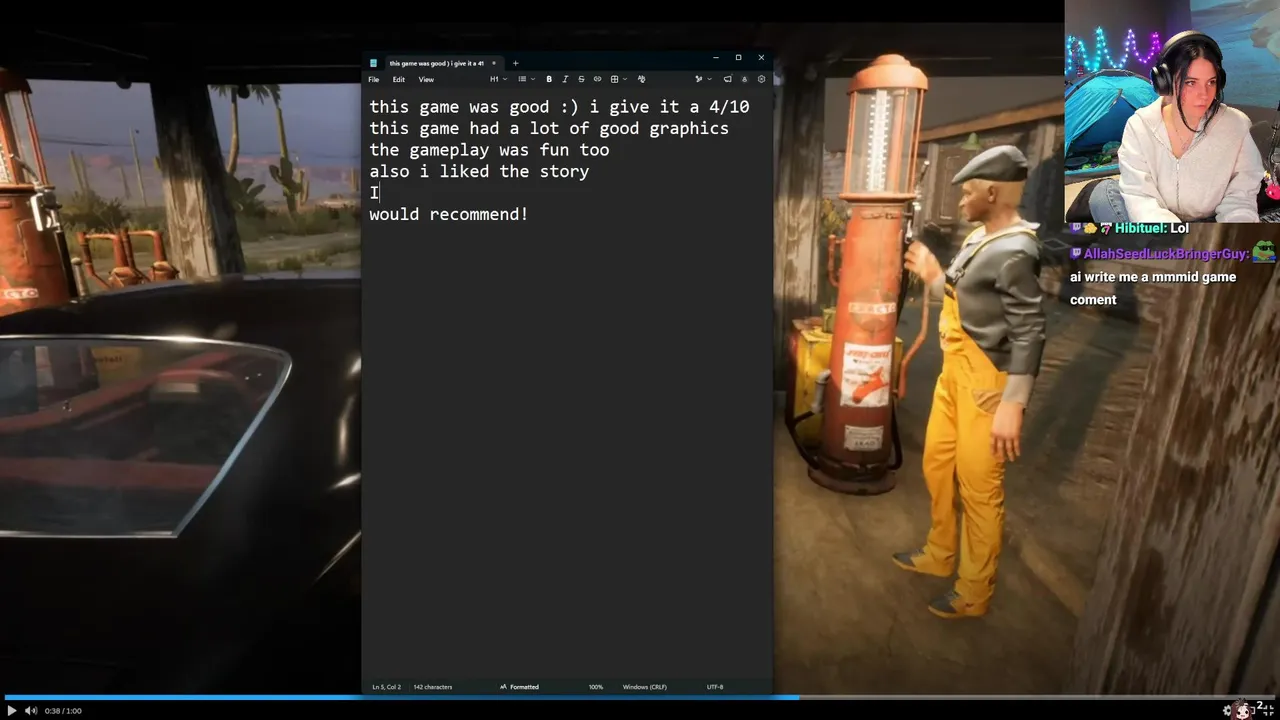Open video player settings gear
The width and height of the screenshot is (1280, 720).
click(1227, 710)
